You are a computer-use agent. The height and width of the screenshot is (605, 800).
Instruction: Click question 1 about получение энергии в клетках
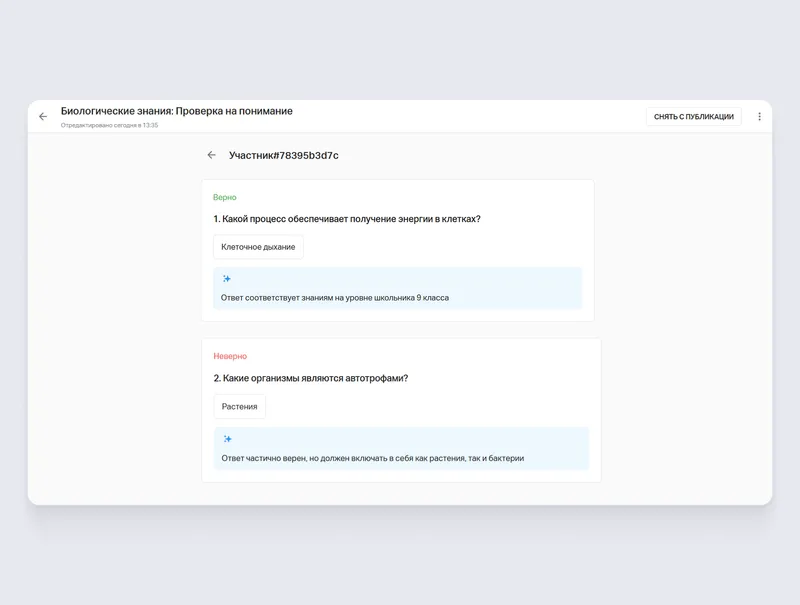tap(347, 219)
